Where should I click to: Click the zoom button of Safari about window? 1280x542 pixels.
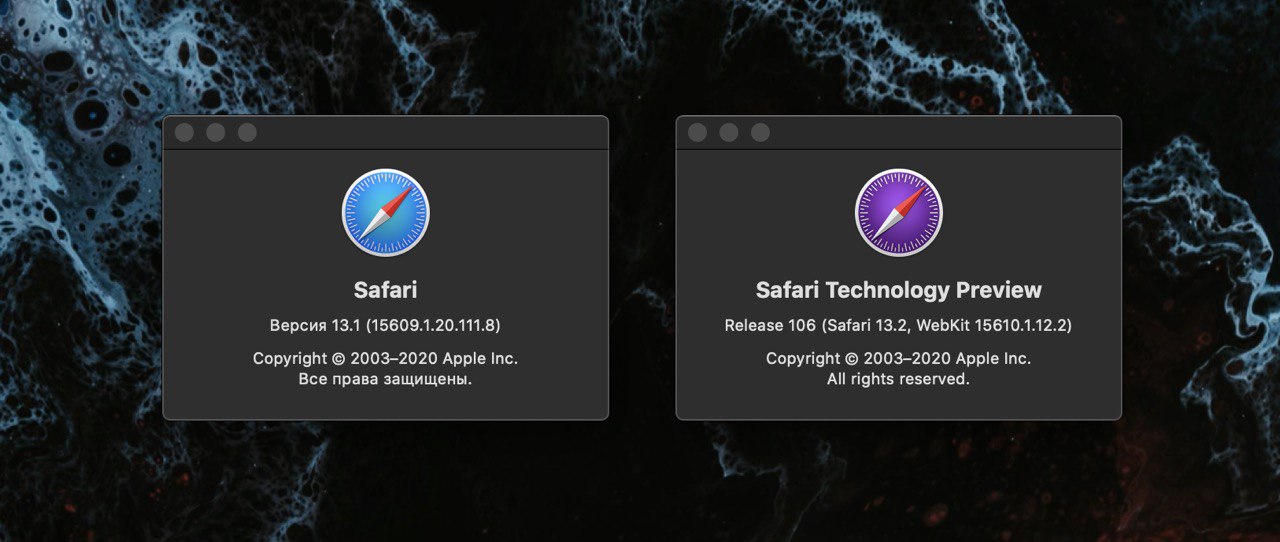coord(247,133)
